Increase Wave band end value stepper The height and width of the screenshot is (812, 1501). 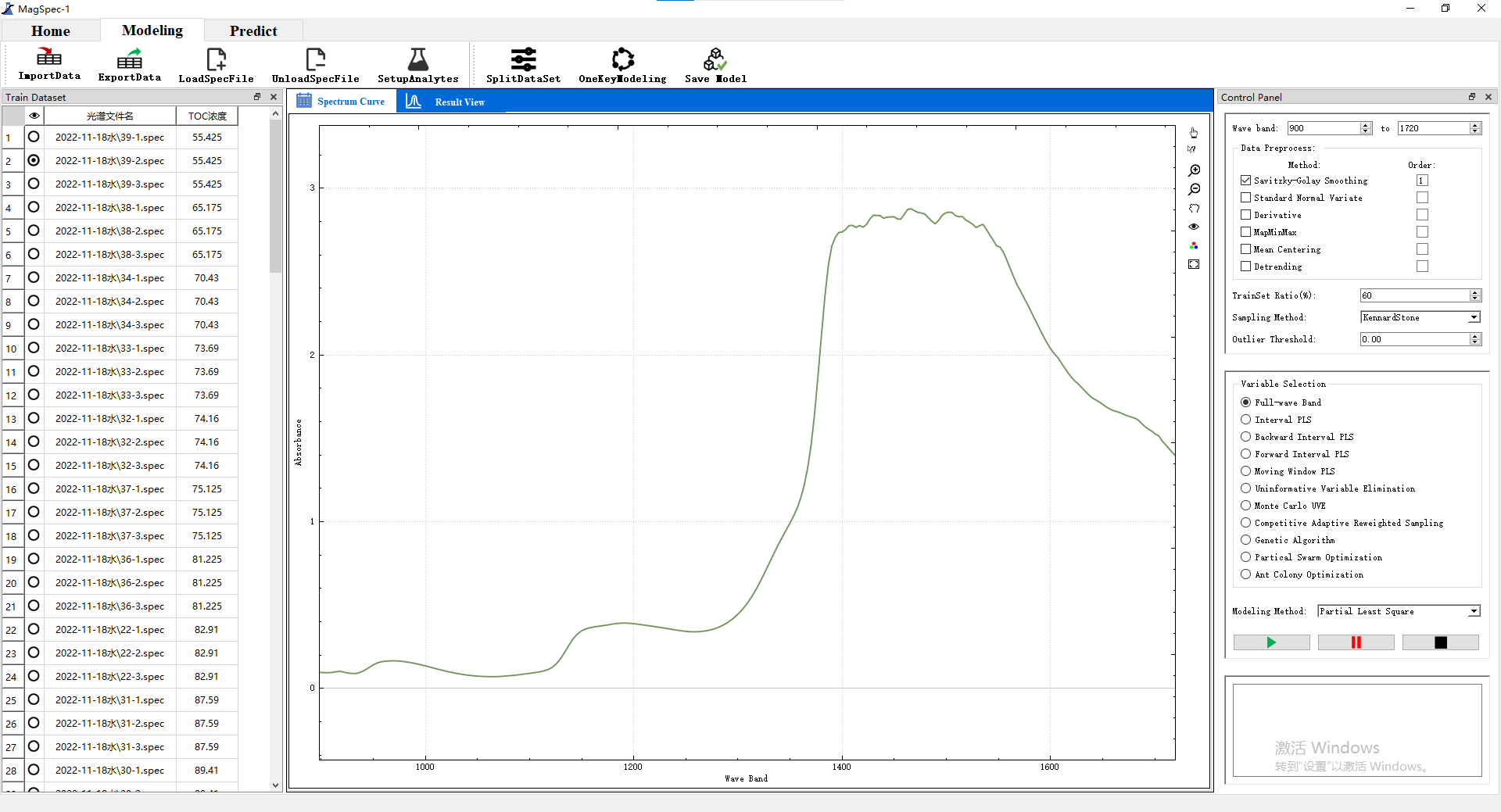(1475, 125)
